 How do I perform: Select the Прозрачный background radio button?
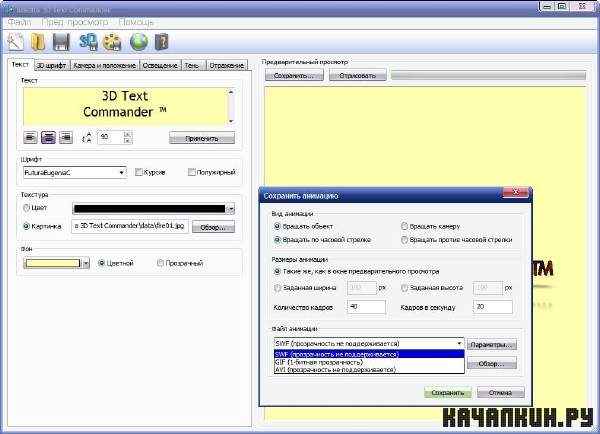(160, 263)
